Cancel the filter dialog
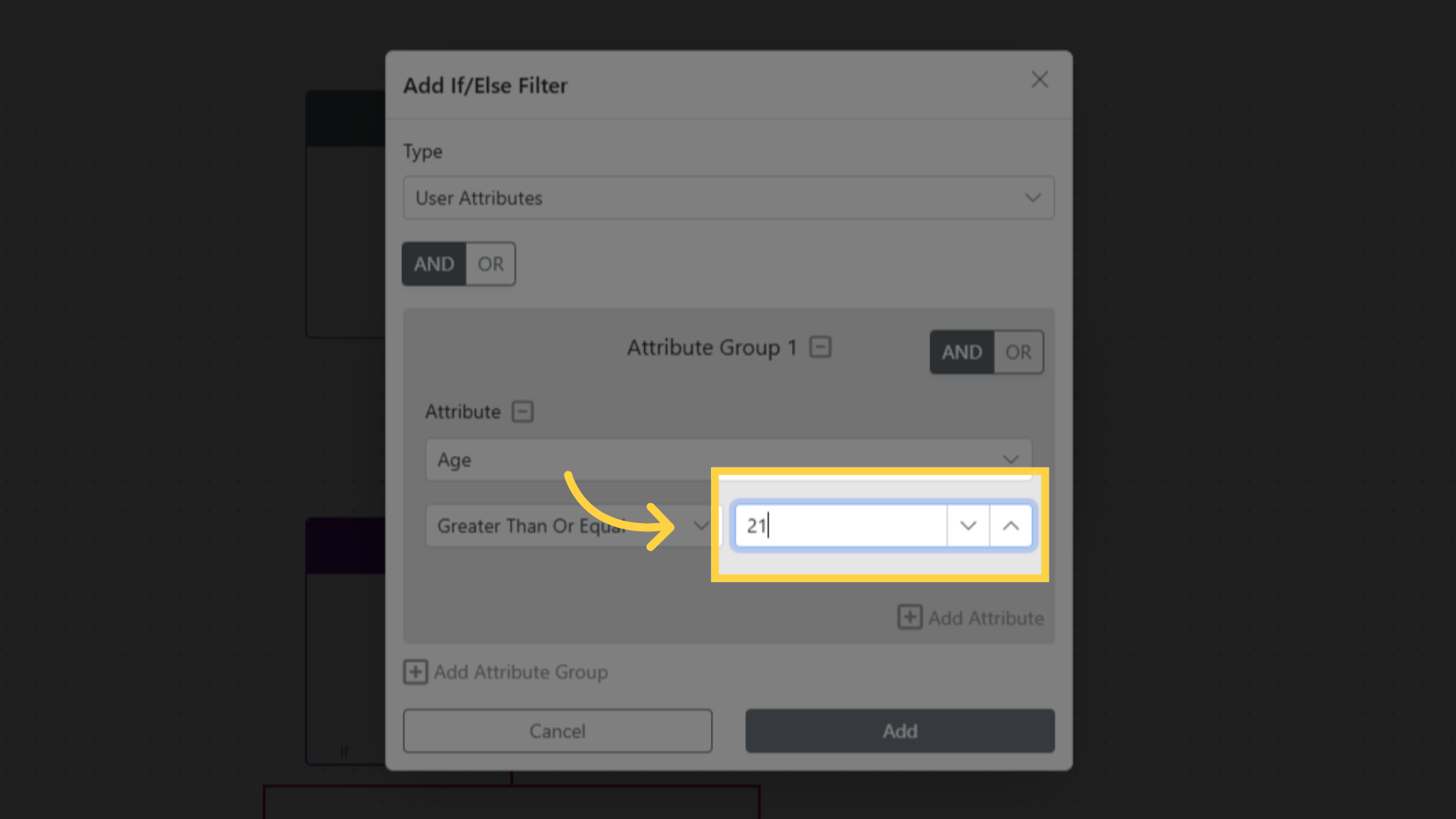This screenshot has height=819, width=1456. [x=558, y=731]
